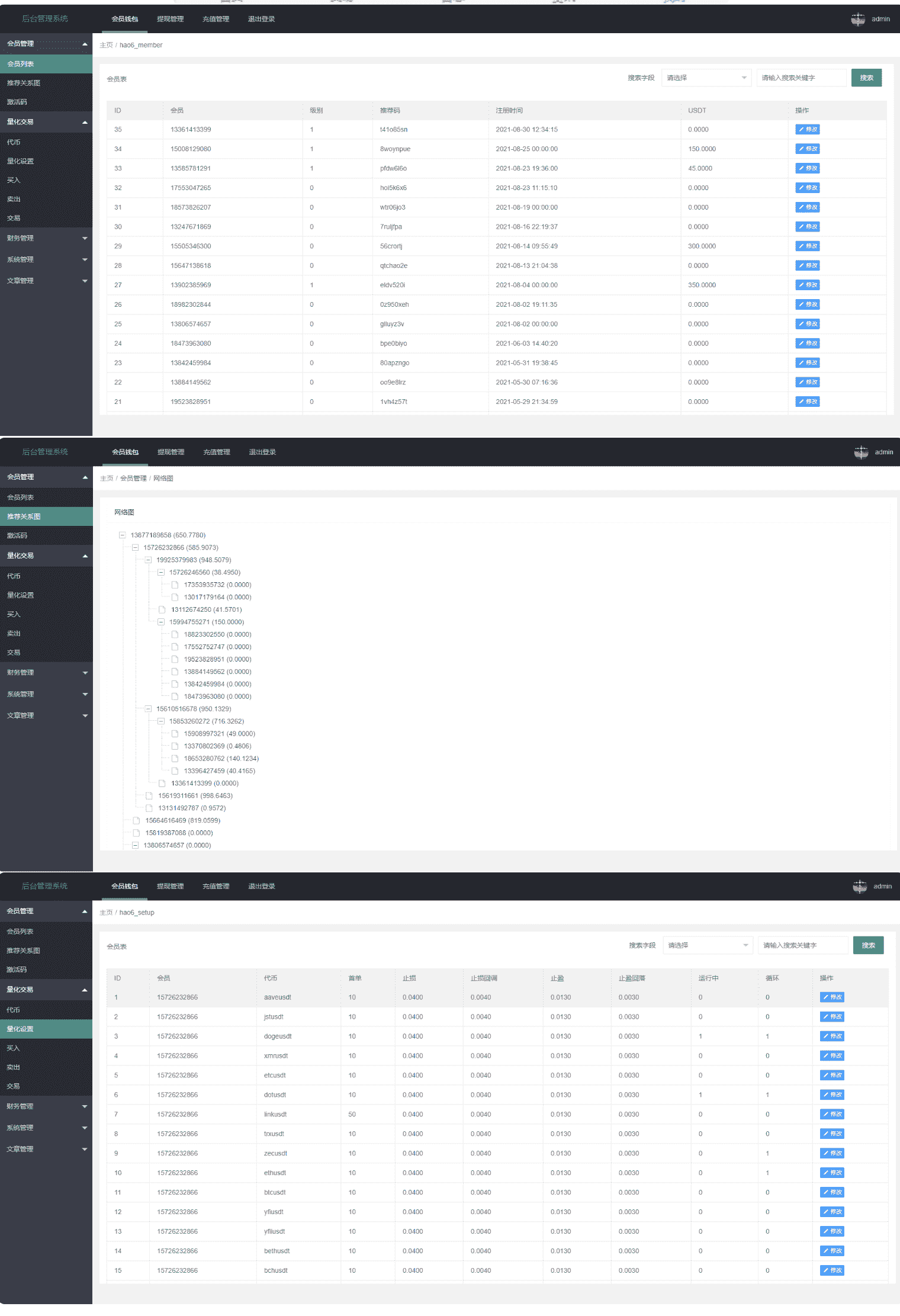Click leaf icon beside 13112674250 tree node
The image size is (900, 1316).
(x=162, y=609)
